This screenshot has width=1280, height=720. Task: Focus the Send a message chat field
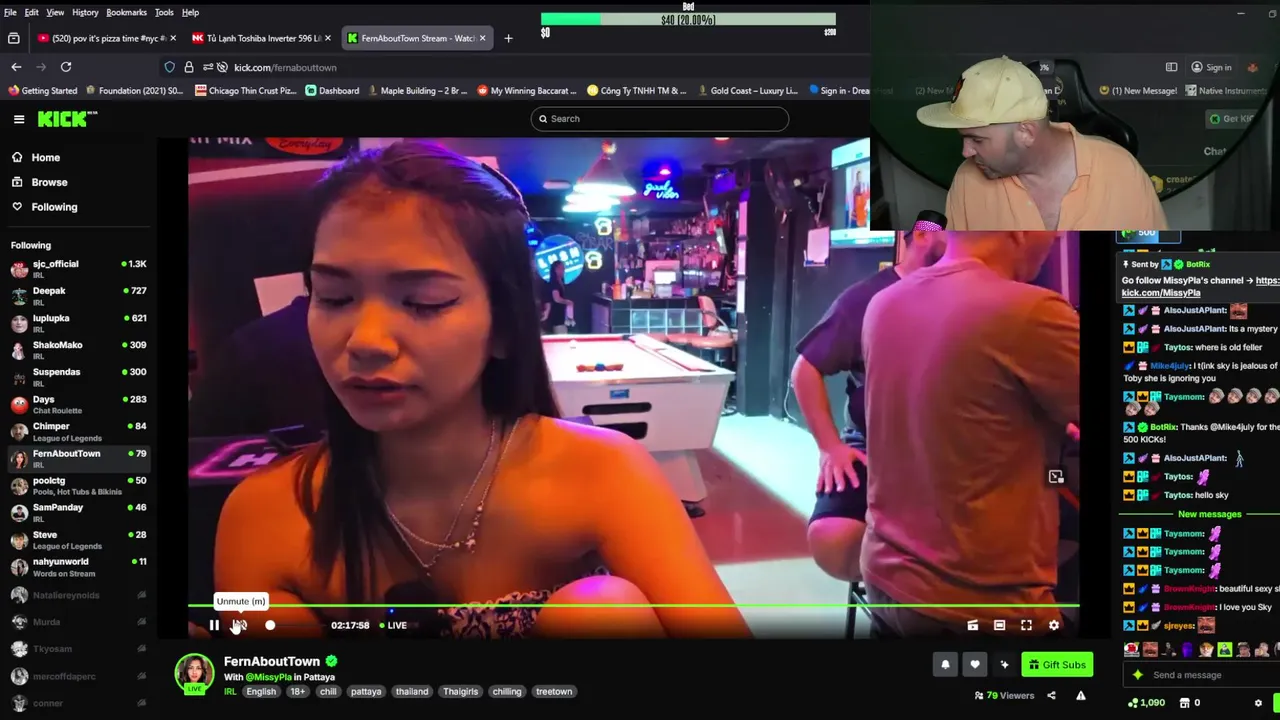[x=1204, y=675]
